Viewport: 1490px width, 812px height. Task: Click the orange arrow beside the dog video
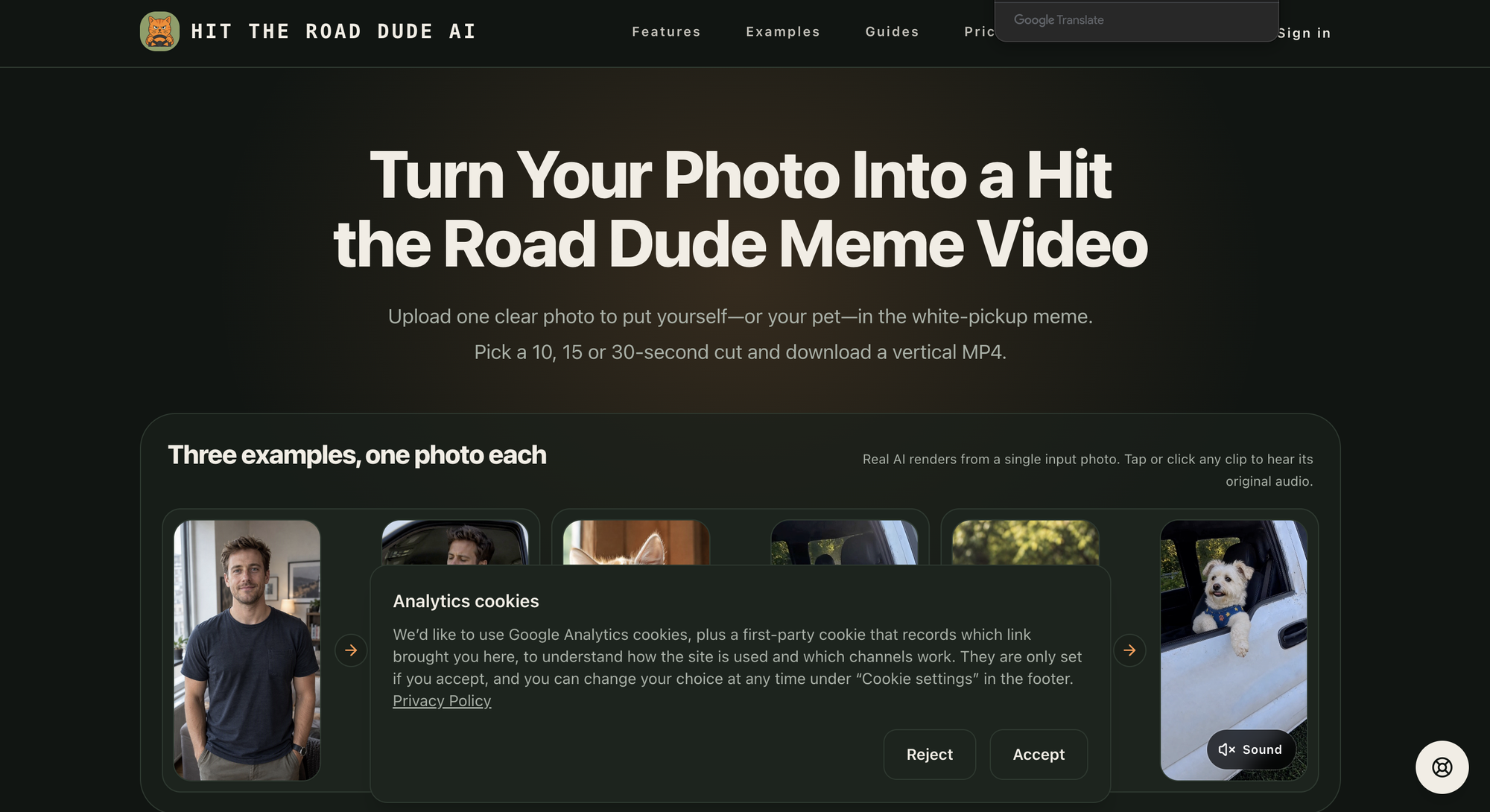click(x=1129, y=650)
